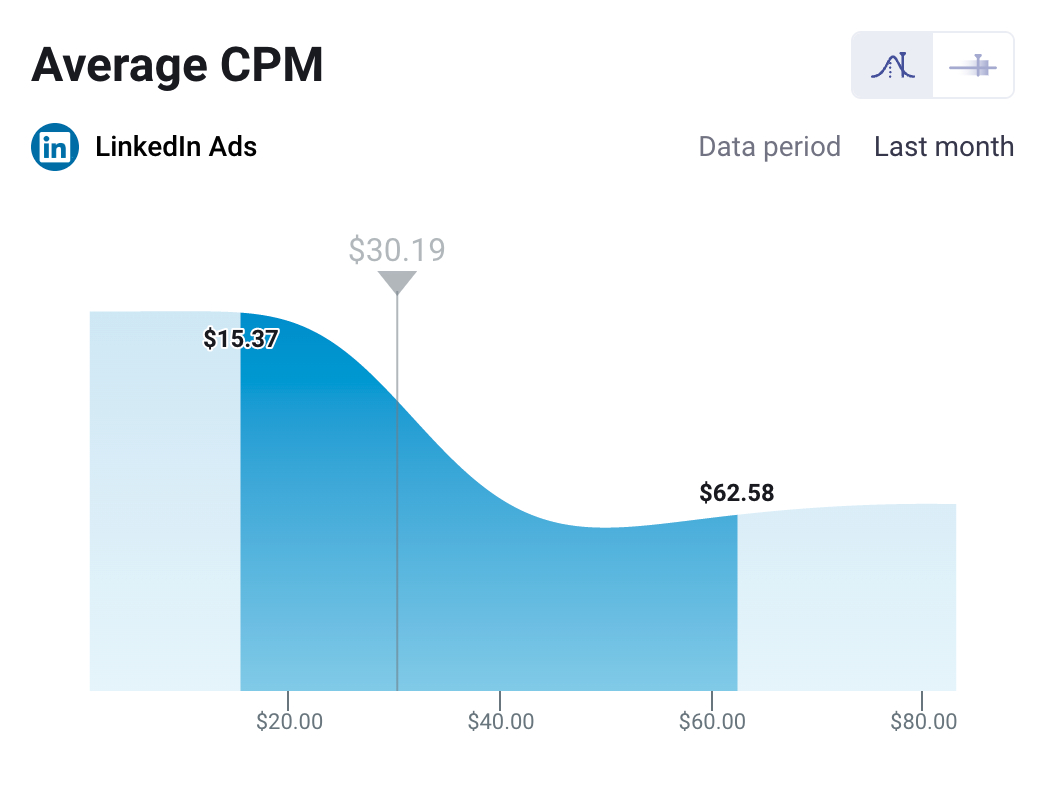This screenshot has height=798, width=1046.
Task: Click the blue LinkedIn circle badge
Action: click(x=54, y=146)
